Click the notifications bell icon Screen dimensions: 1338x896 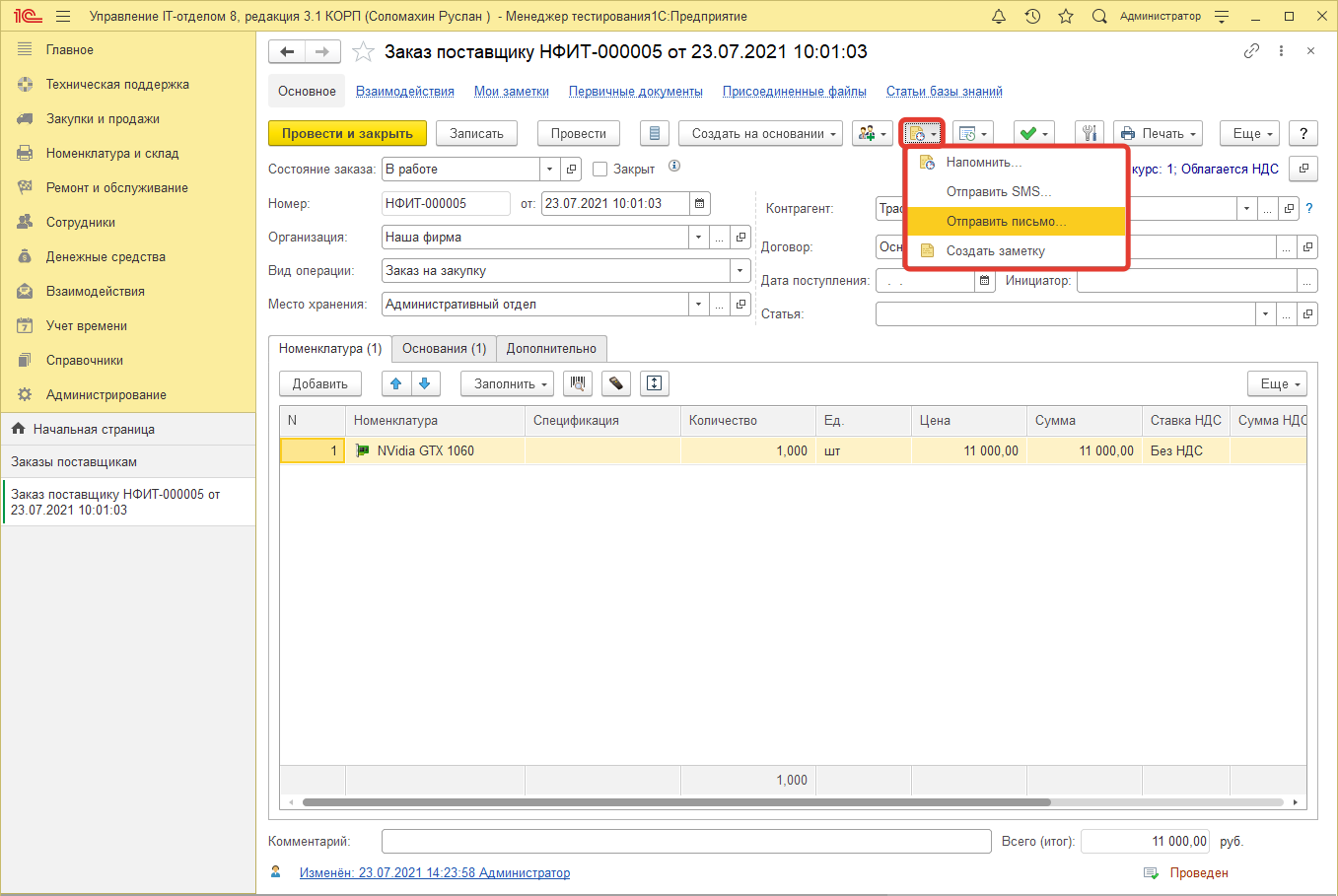[x=999, y=17]
